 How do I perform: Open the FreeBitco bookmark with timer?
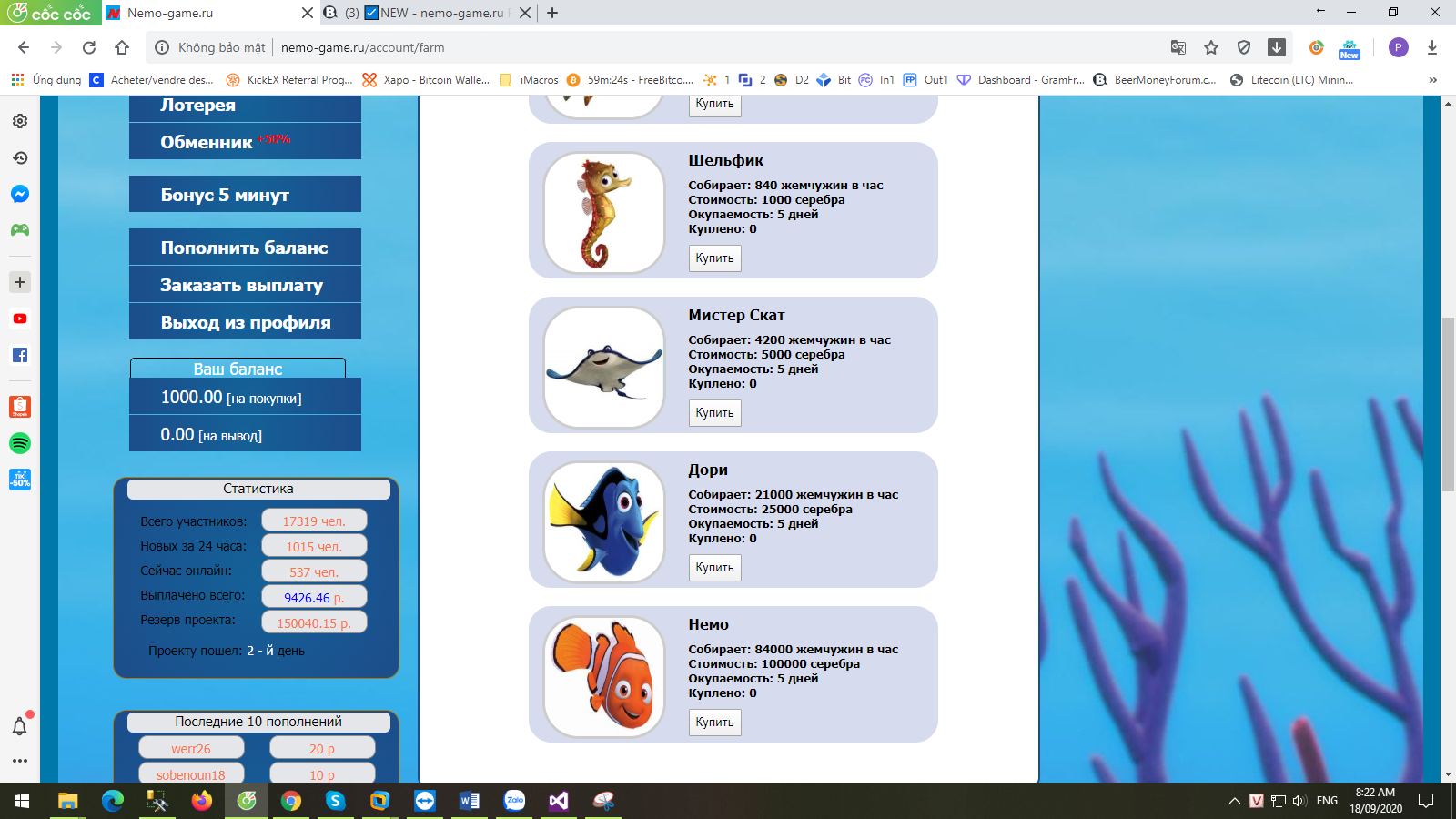click(630, 80)
